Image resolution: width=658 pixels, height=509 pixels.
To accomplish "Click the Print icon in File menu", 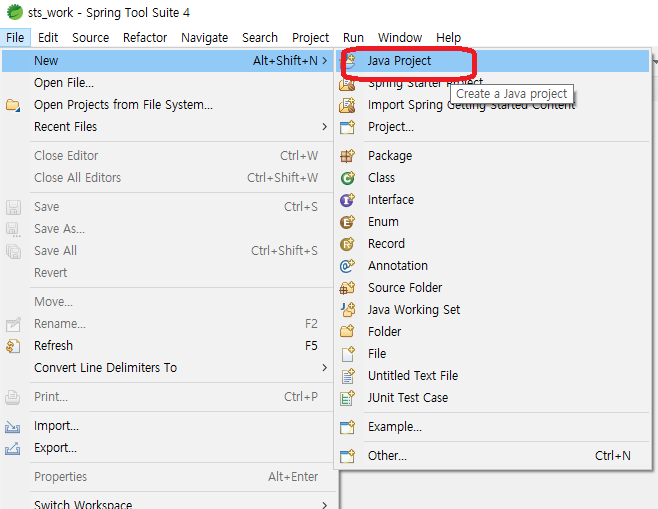I will (x=13, y=397).
